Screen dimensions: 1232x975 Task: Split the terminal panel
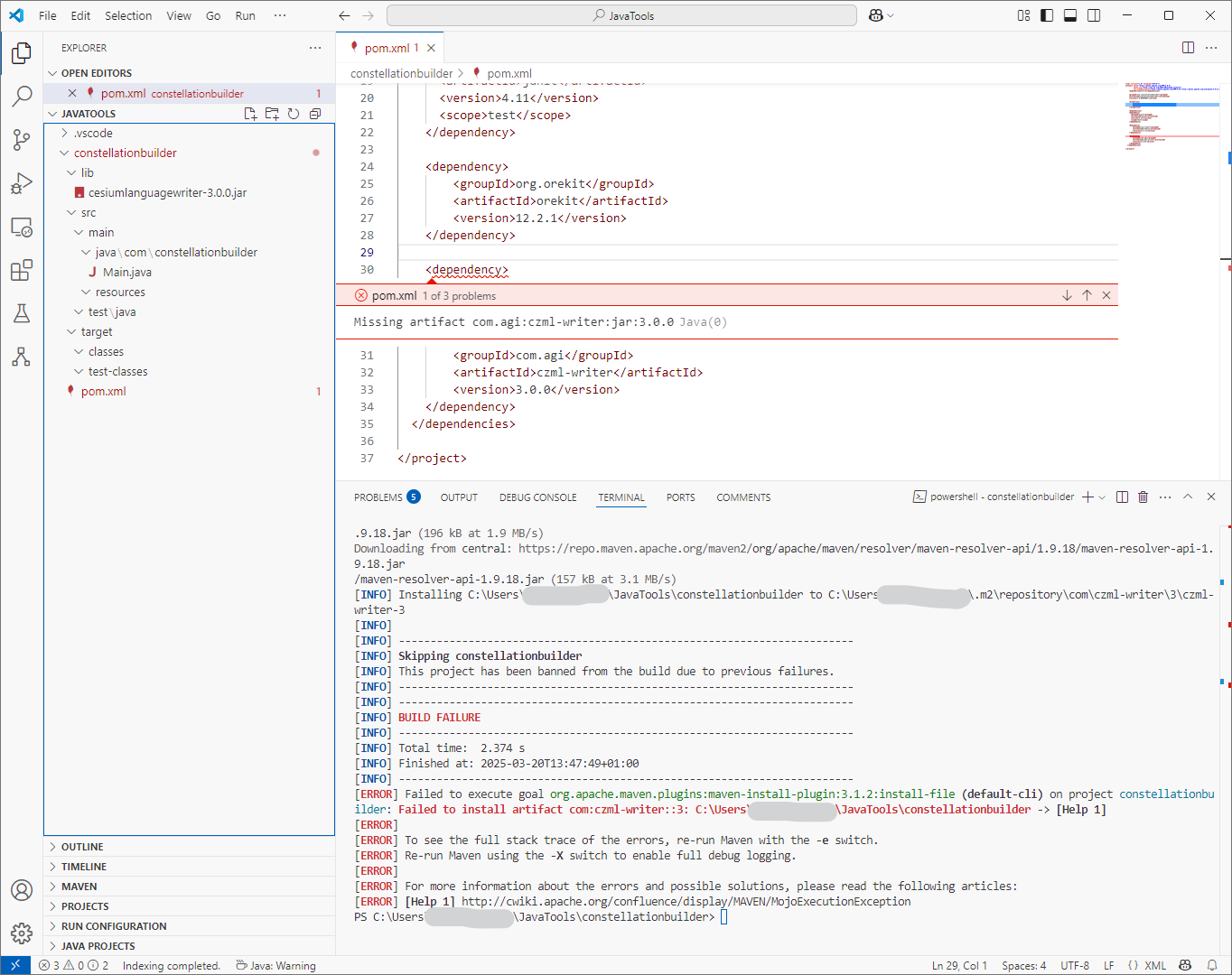click(1122, 497)
